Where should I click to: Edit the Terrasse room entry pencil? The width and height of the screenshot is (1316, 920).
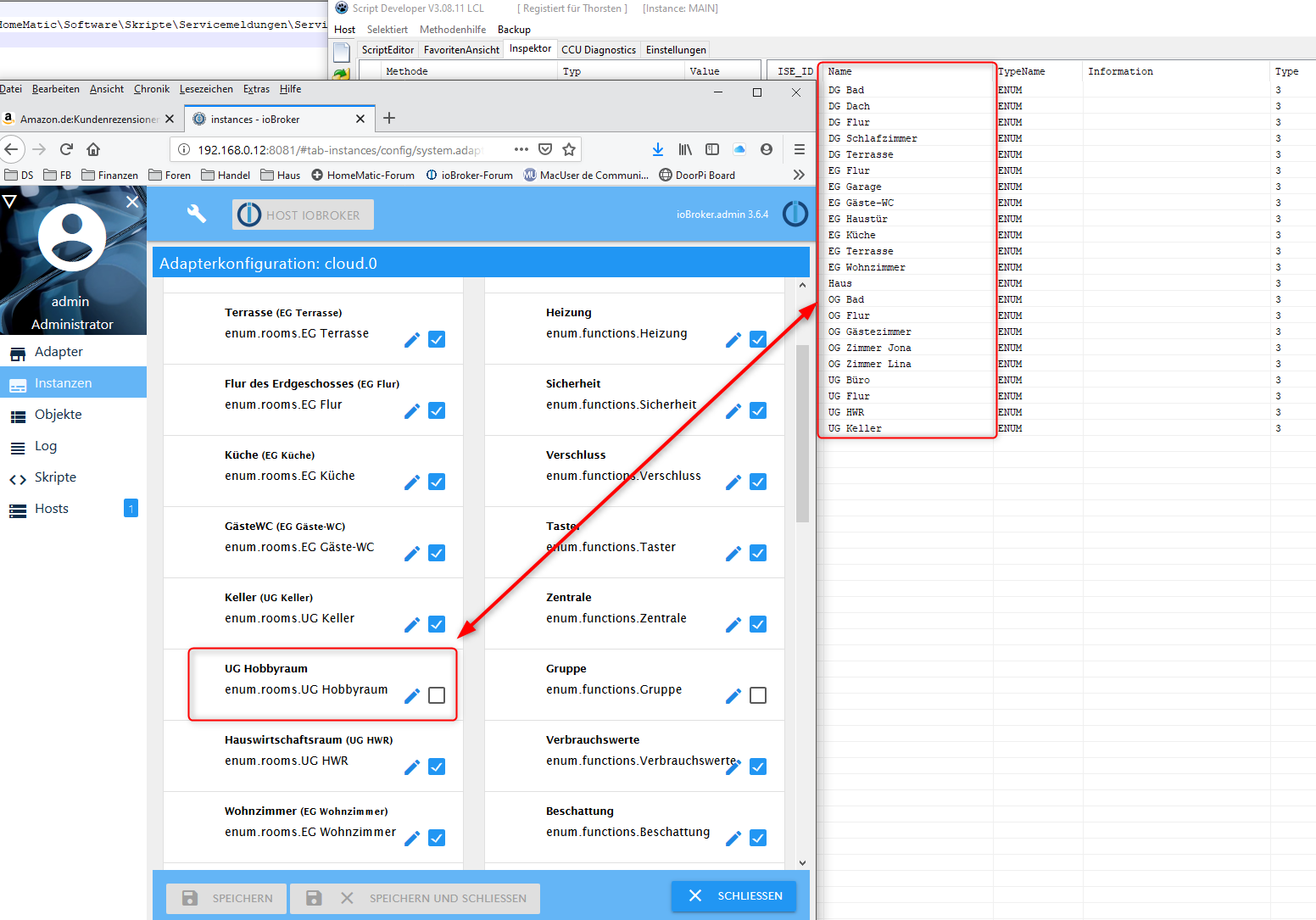pos(412,340)
